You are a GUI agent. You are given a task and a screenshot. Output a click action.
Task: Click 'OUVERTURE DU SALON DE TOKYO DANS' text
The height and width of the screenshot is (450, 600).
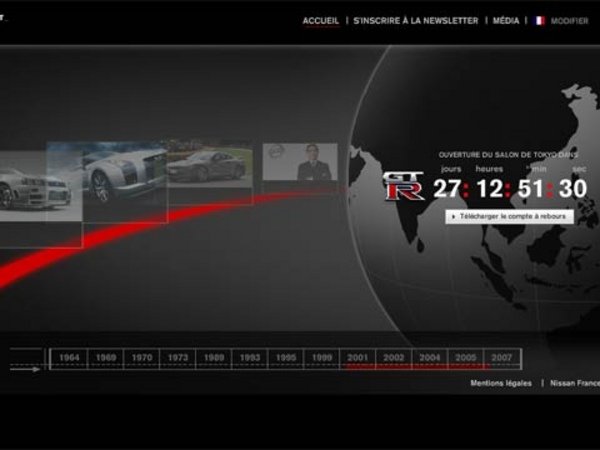[508, 155]
